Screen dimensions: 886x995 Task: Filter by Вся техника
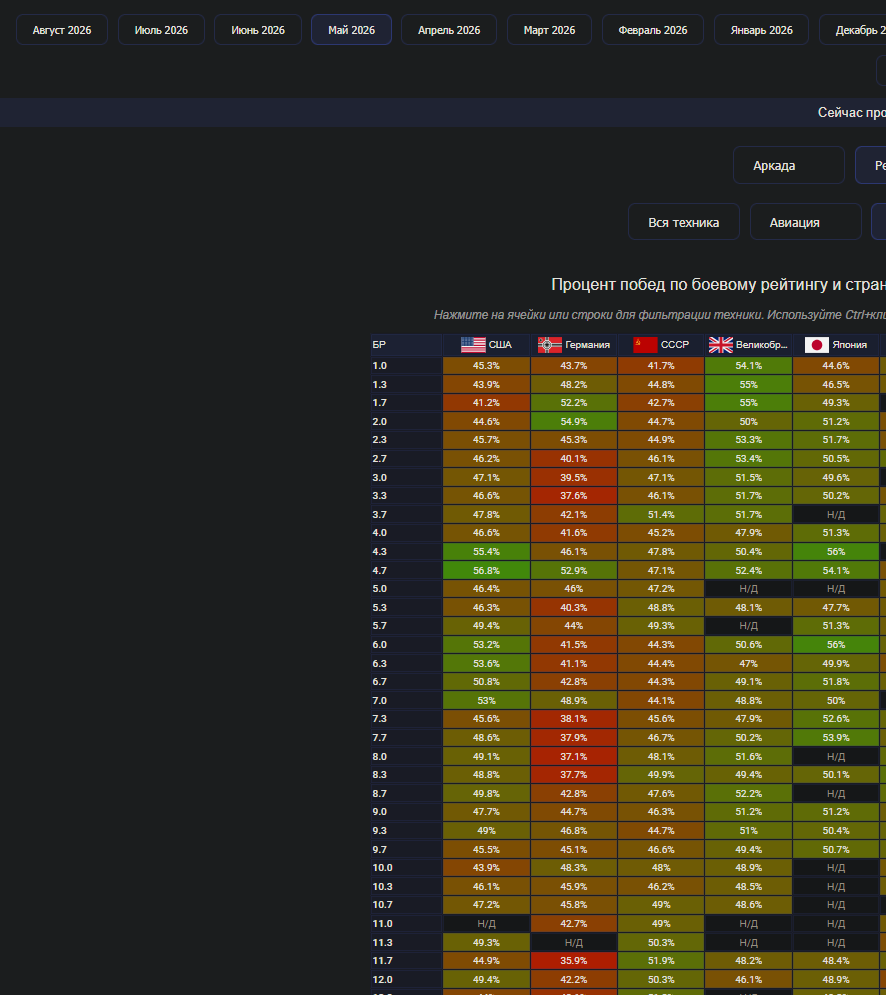pyautogui.click(x=684, y=222)
